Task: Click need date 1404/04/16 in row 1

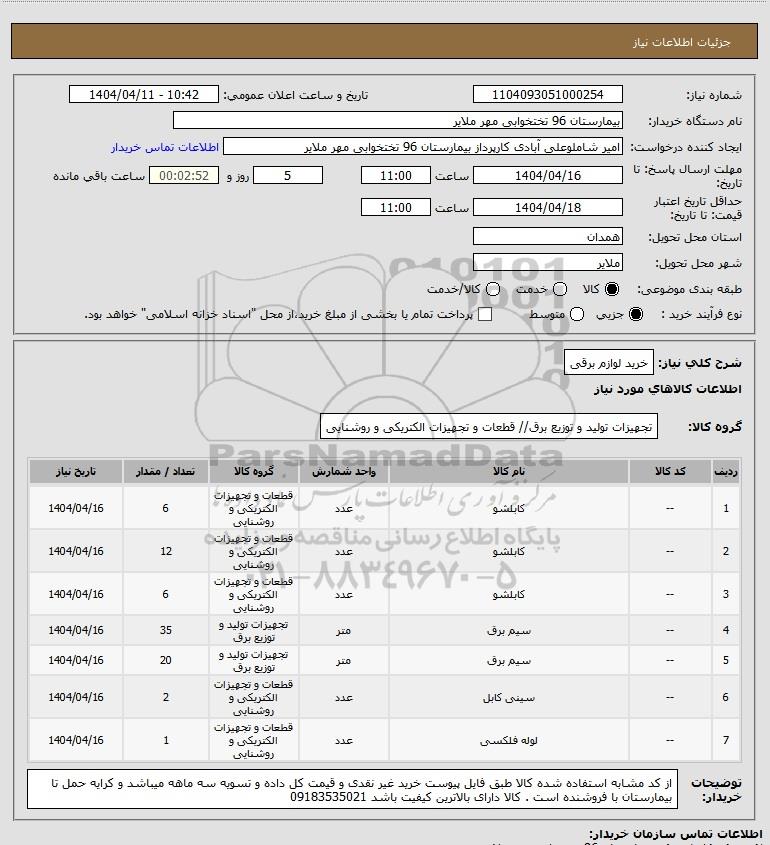Action: tap(75, 508)
